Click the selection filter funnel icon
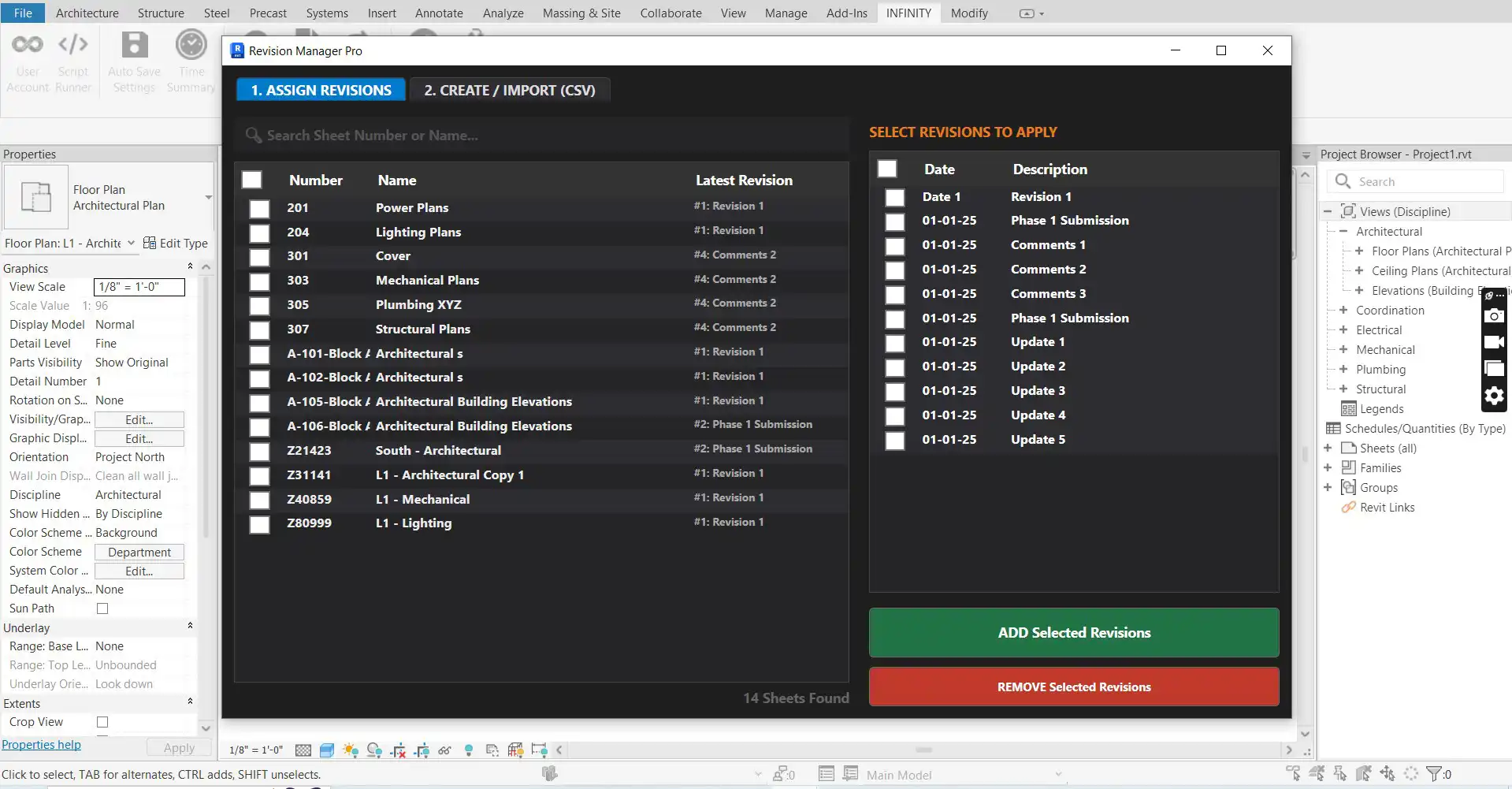 pos(1434,774)
